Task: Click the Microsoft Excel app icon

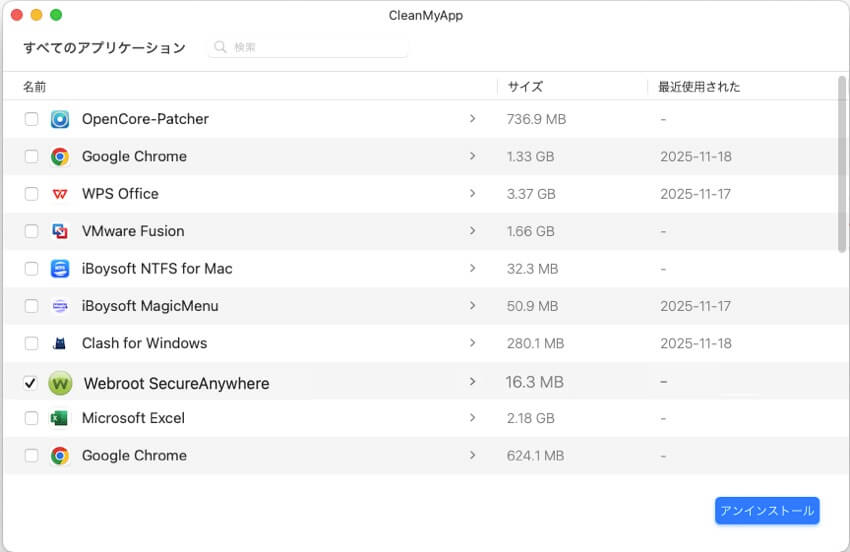Action: (x=59, y=418)
